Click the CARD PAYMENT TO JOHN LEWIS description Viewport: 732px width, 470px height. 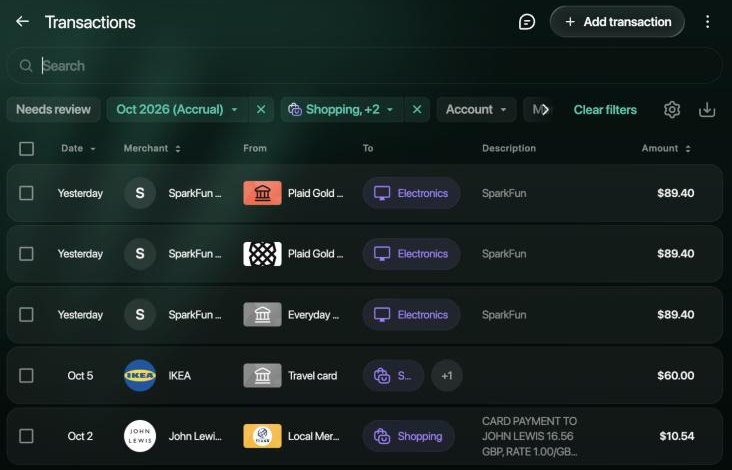pos(529,436)
